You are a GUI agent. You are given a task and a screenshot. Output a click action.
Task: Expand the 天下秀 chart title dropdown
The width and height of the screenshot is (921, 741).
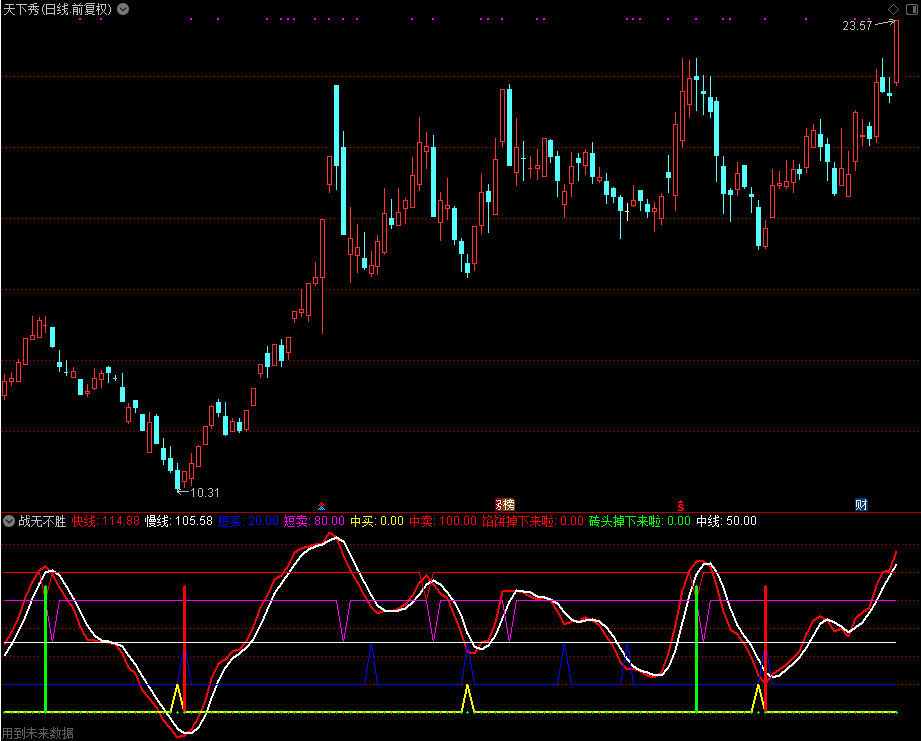click(x=123, y=8)
